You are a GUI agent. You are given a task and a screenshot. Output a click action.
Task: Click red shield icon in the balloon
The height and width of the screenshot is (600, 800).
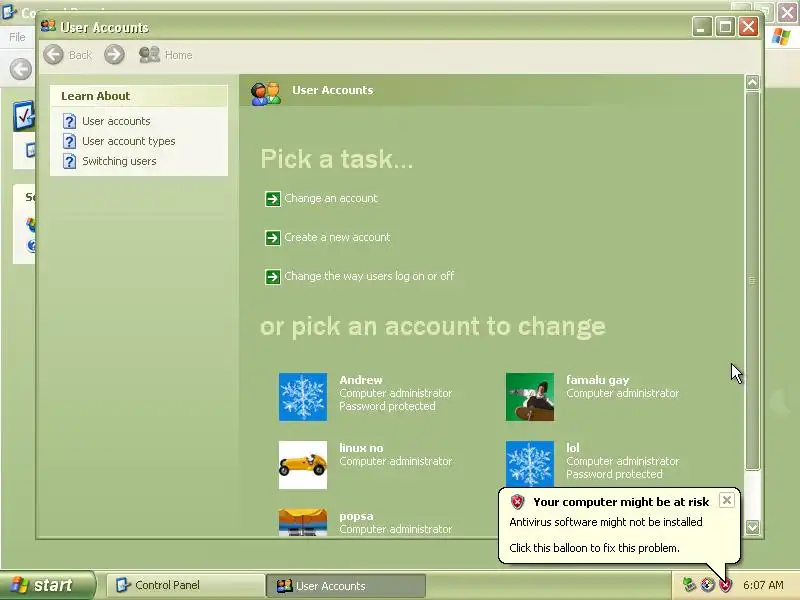click(517, 502)
